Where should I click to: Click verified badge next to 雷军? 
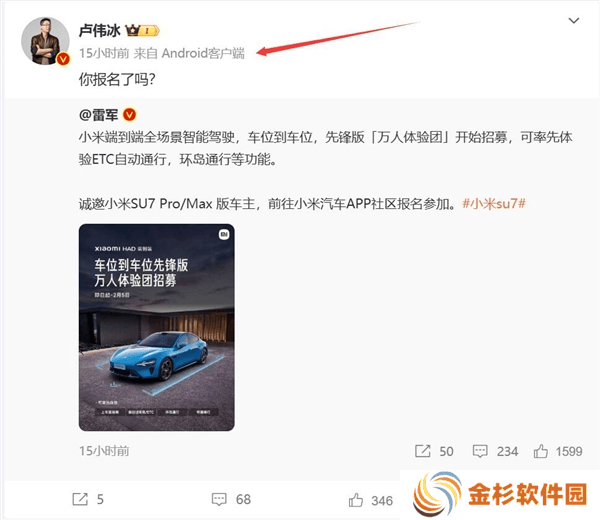click(x=130, y=114)
